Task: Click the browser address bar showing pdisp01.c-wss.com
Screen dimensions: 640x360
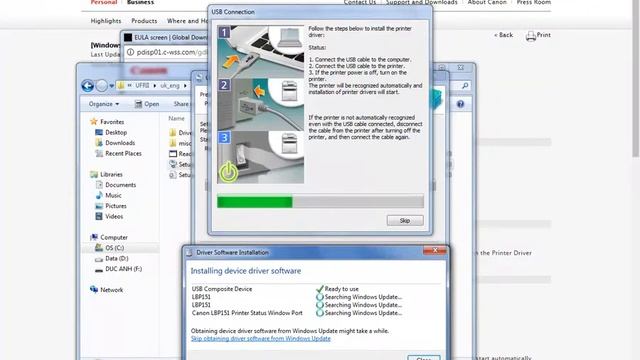Action: coord(167,52)
